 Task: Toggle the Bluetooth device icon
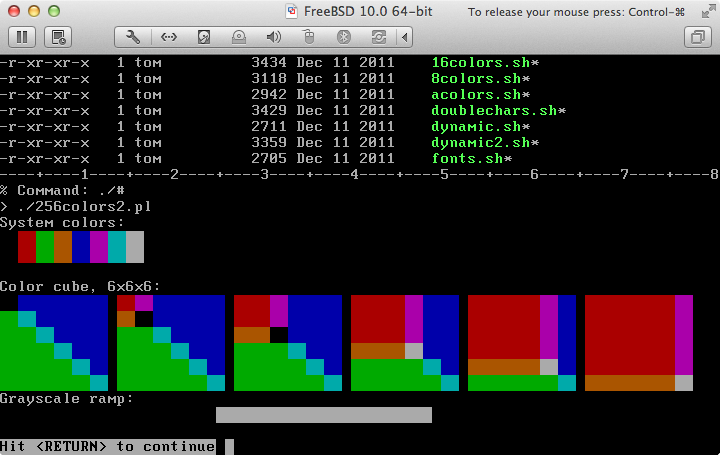(x=343, y=37)
